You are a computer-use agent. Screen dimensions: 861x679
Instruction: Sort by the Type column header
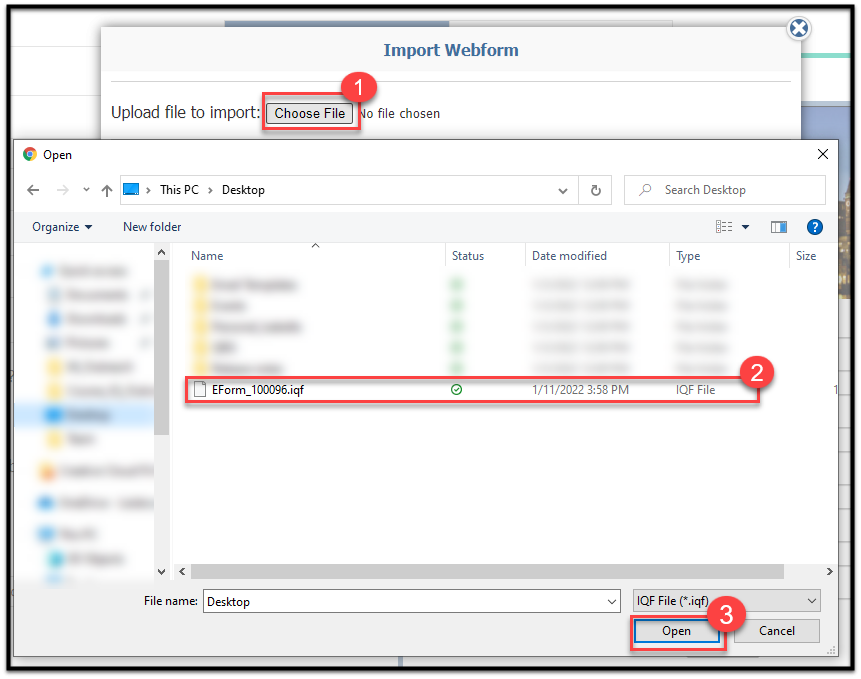pyautogui.click(x=688, y=256)
